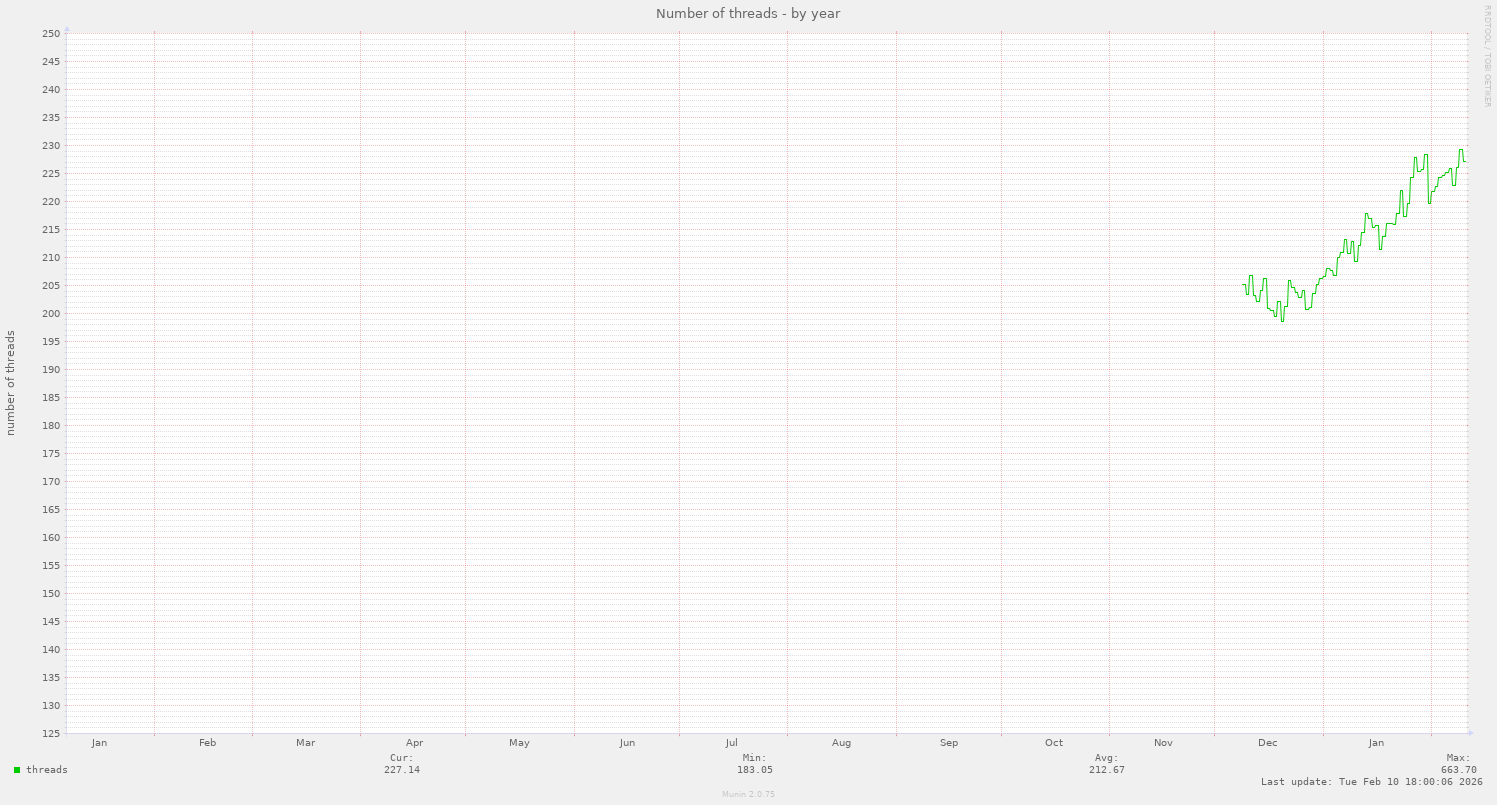Click the 125 tick label on y-axis

pos(51,734)
